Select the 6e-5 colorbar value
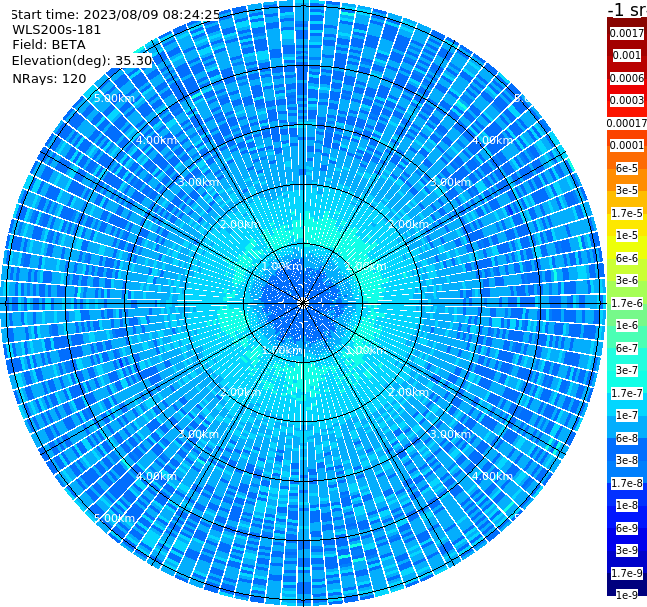The height and width of the screenshot is (607, 647). pyautogui.click(x=627, y=168)
